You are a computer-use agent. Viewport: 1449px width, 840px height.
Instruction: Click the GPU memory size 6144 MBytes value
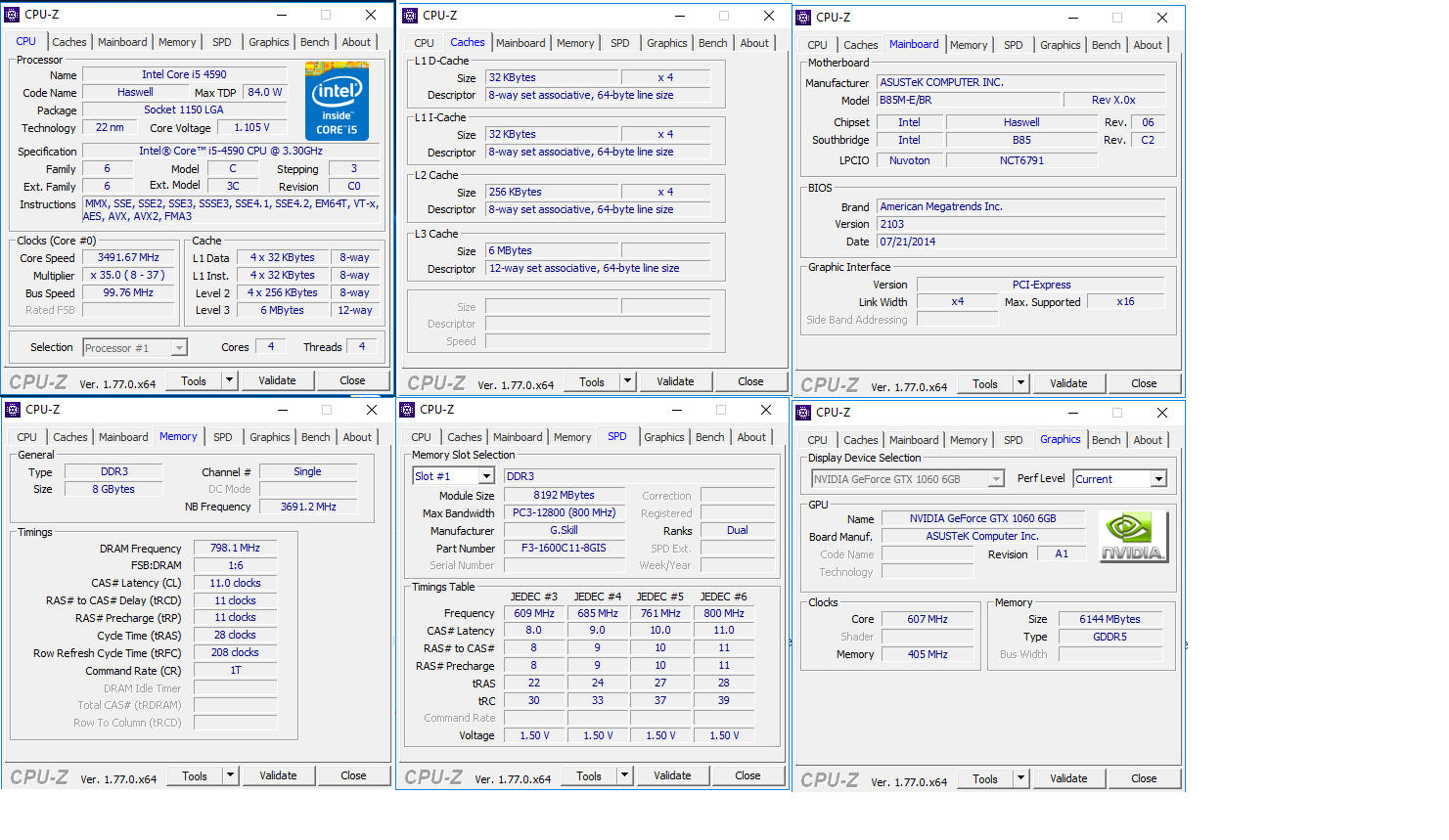tap(1109, 619)
